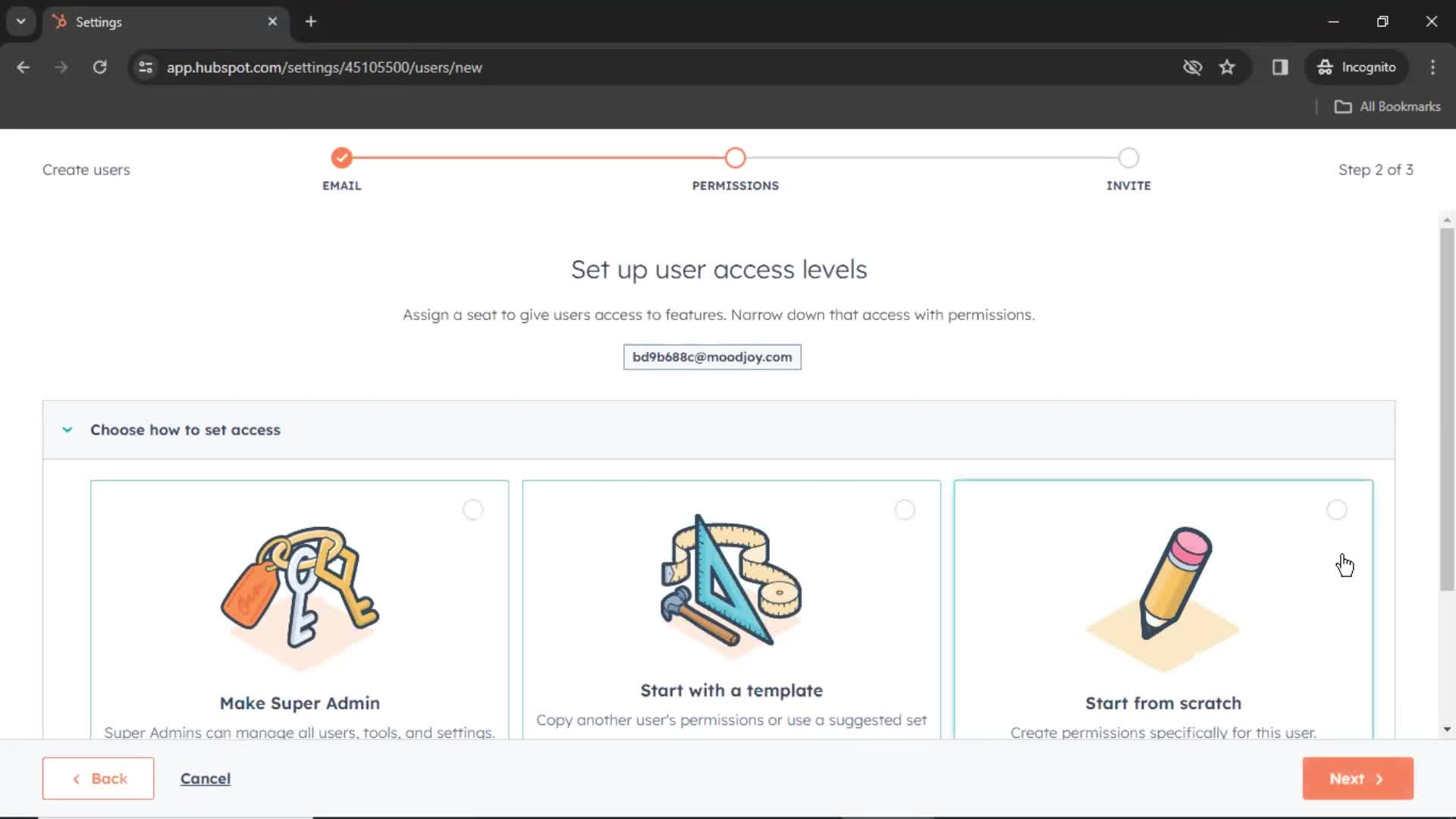Select the Make Super Admin radio button

(472, 510)
